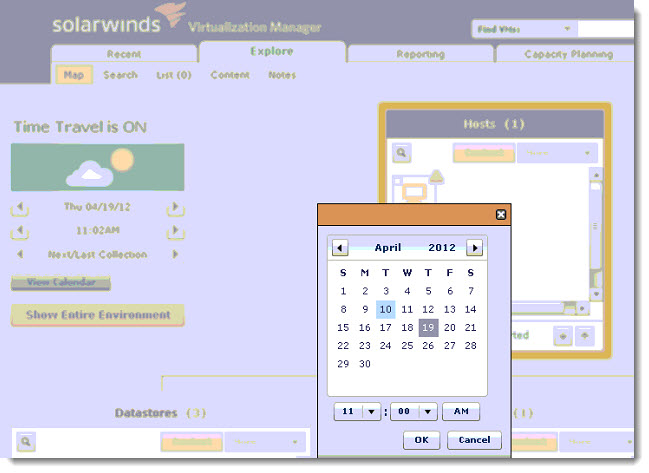Confirm calendar selection with OK
This screenshot has height=473, width=649.
(421, 440)
